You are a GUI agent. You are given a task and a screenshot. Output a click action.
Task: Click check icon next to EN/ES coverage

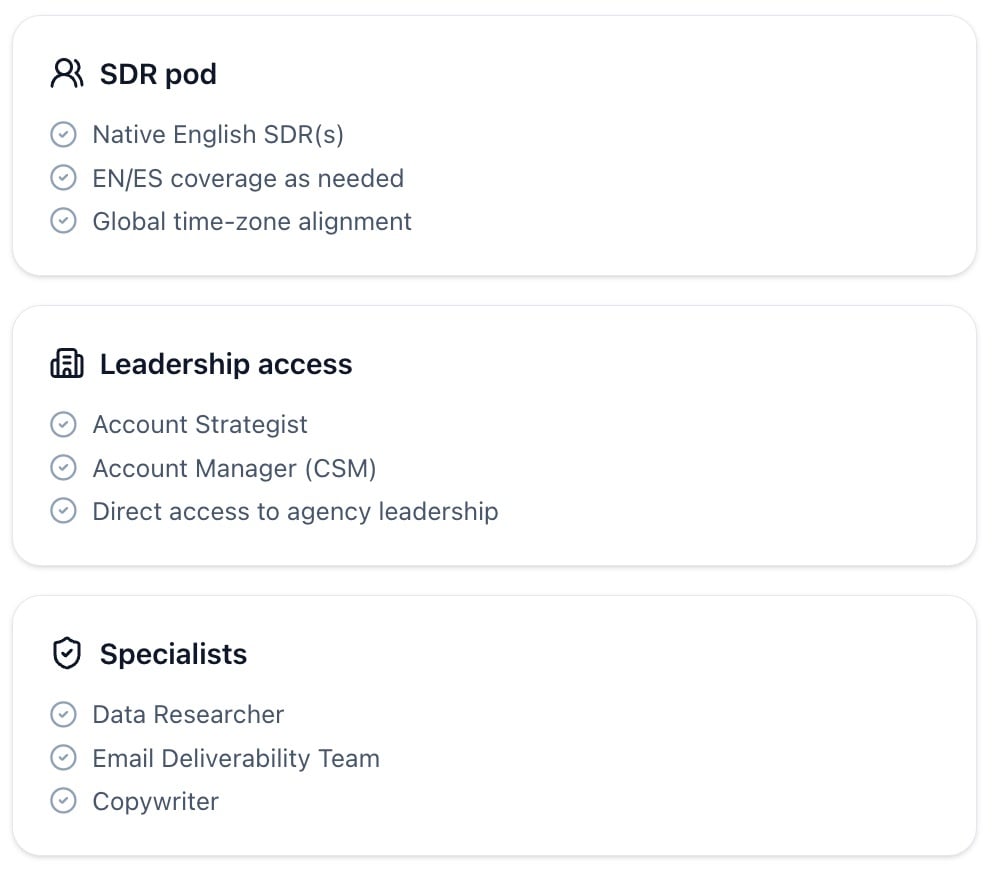click(63, 178)
